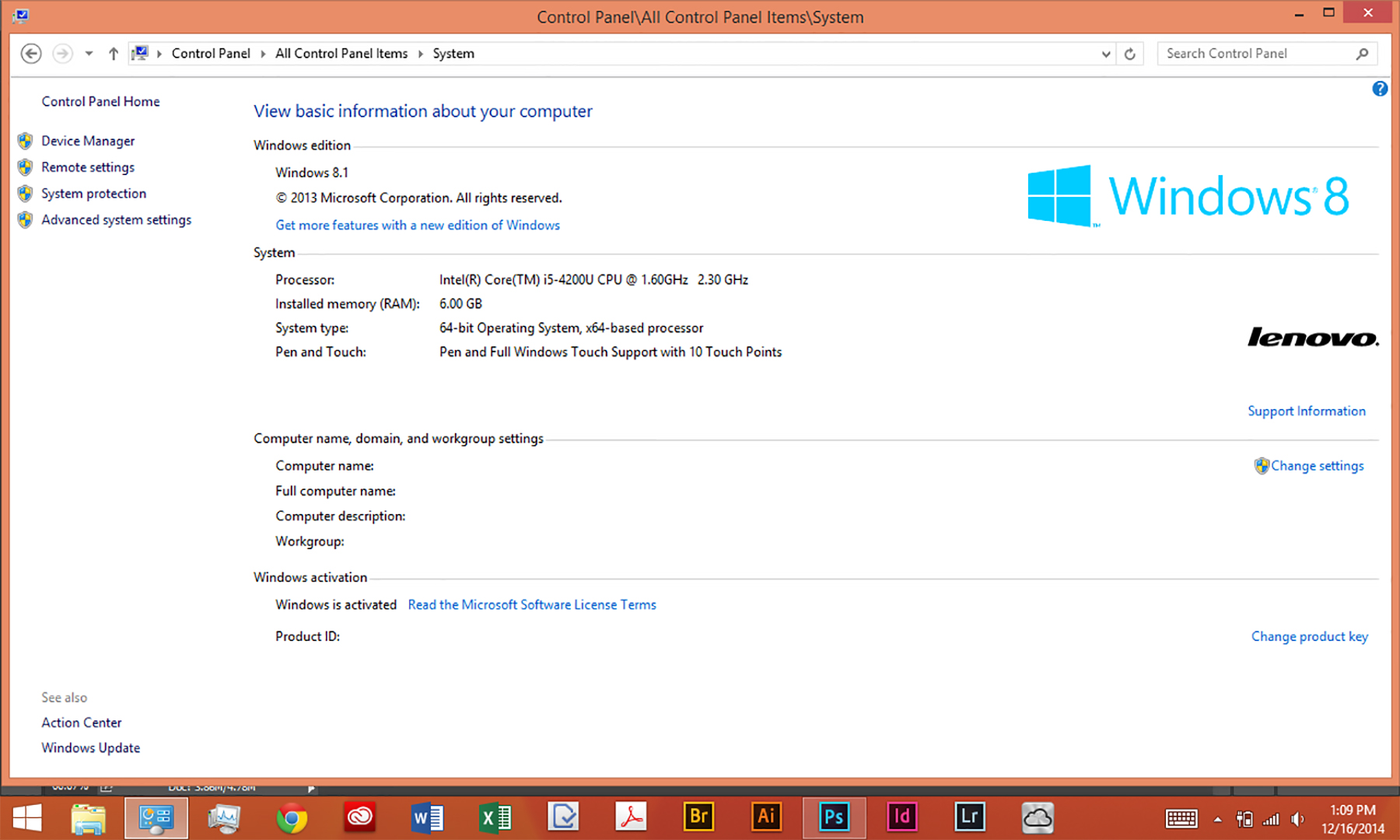The height and width of the screenshot is (840, 1400).
Task: Click the Control Panel taskbar icon
Action: coord(156,817)
